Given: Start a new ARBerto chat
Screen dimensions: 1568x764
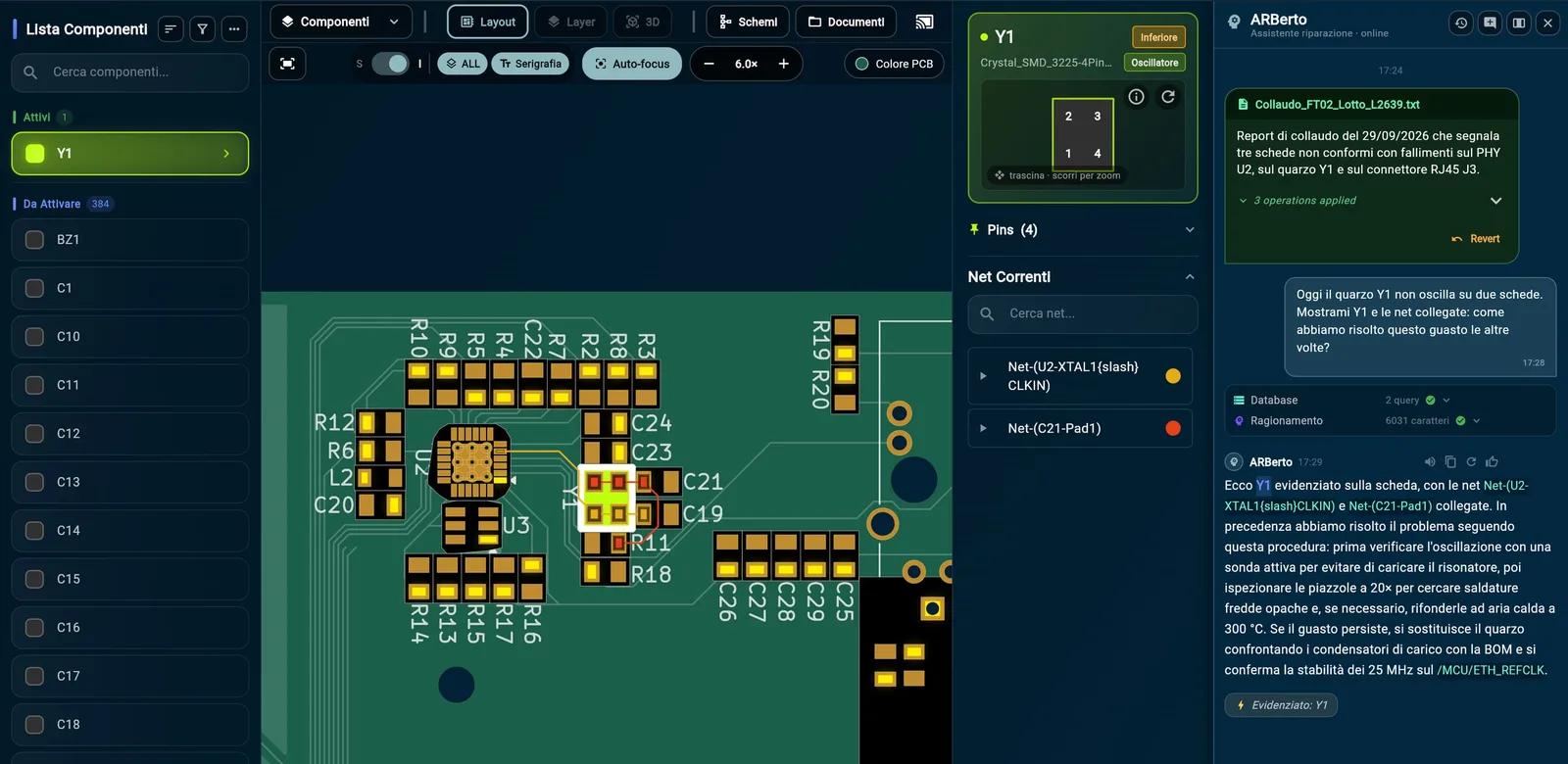Looking at the screenshot, I should [x=1490, y=23].
